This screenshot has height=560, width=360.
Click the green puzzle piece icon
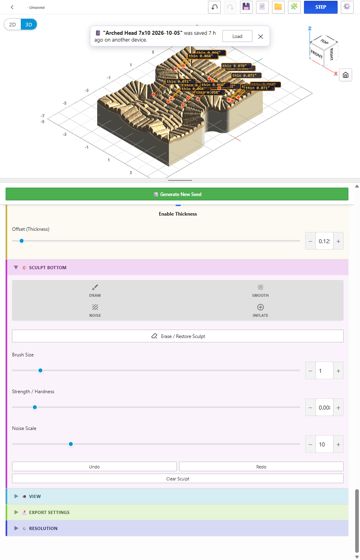click(x=294, y=7)
